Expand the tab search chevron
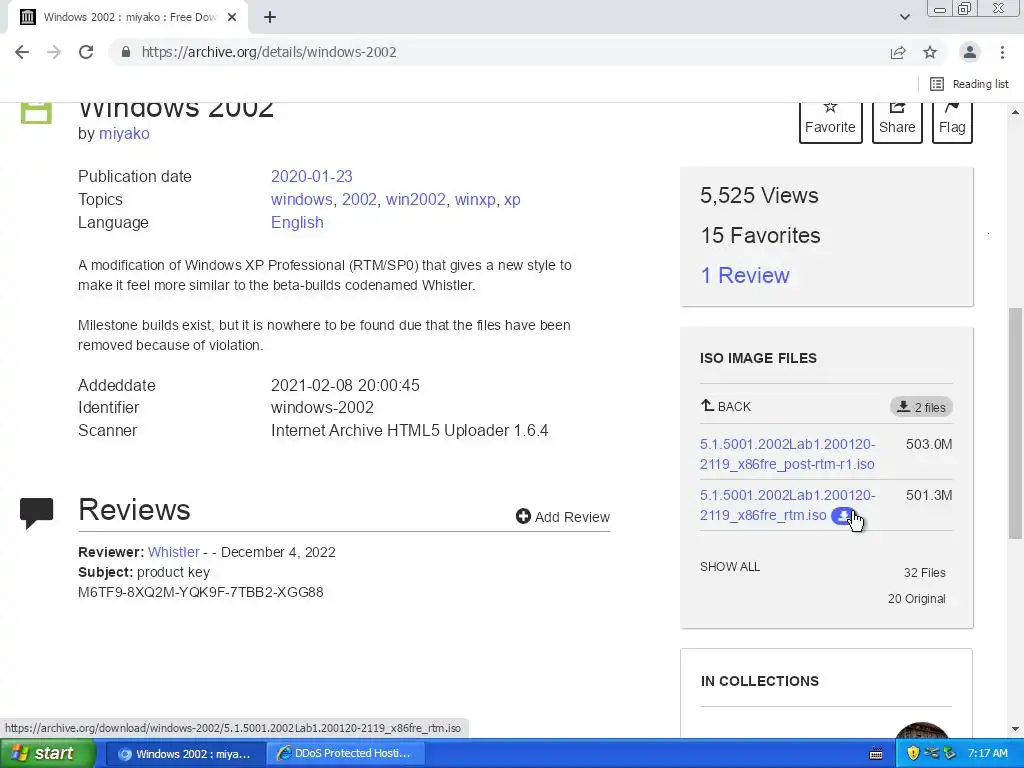This screenshot has height=768, width=1024. coord(904,17)
